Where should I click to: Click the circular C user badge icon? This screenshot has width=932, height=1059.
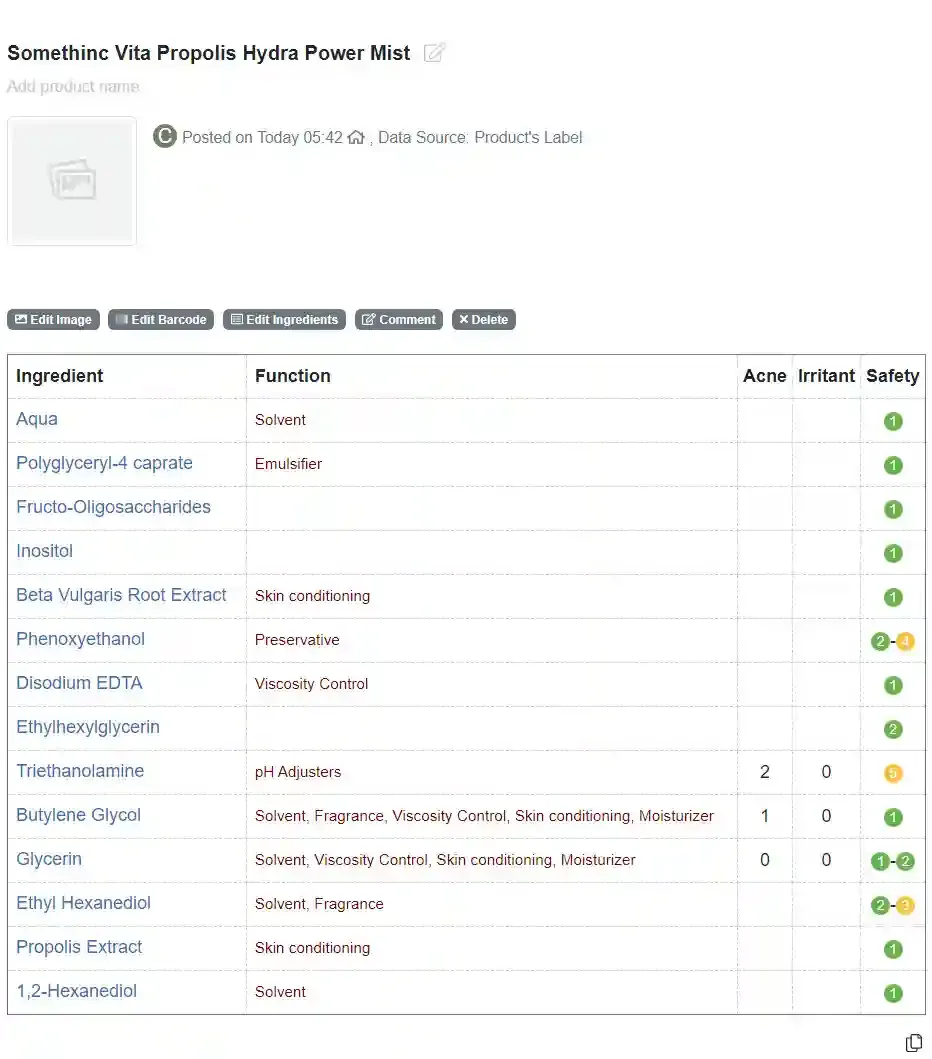165,136
